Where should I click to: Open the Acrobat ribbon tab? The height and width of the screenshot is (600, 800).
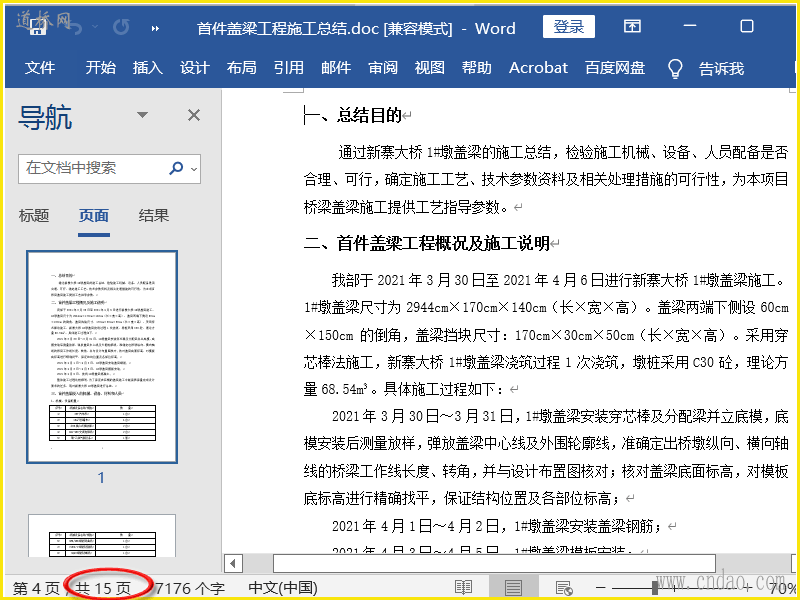tap(538, 67)
